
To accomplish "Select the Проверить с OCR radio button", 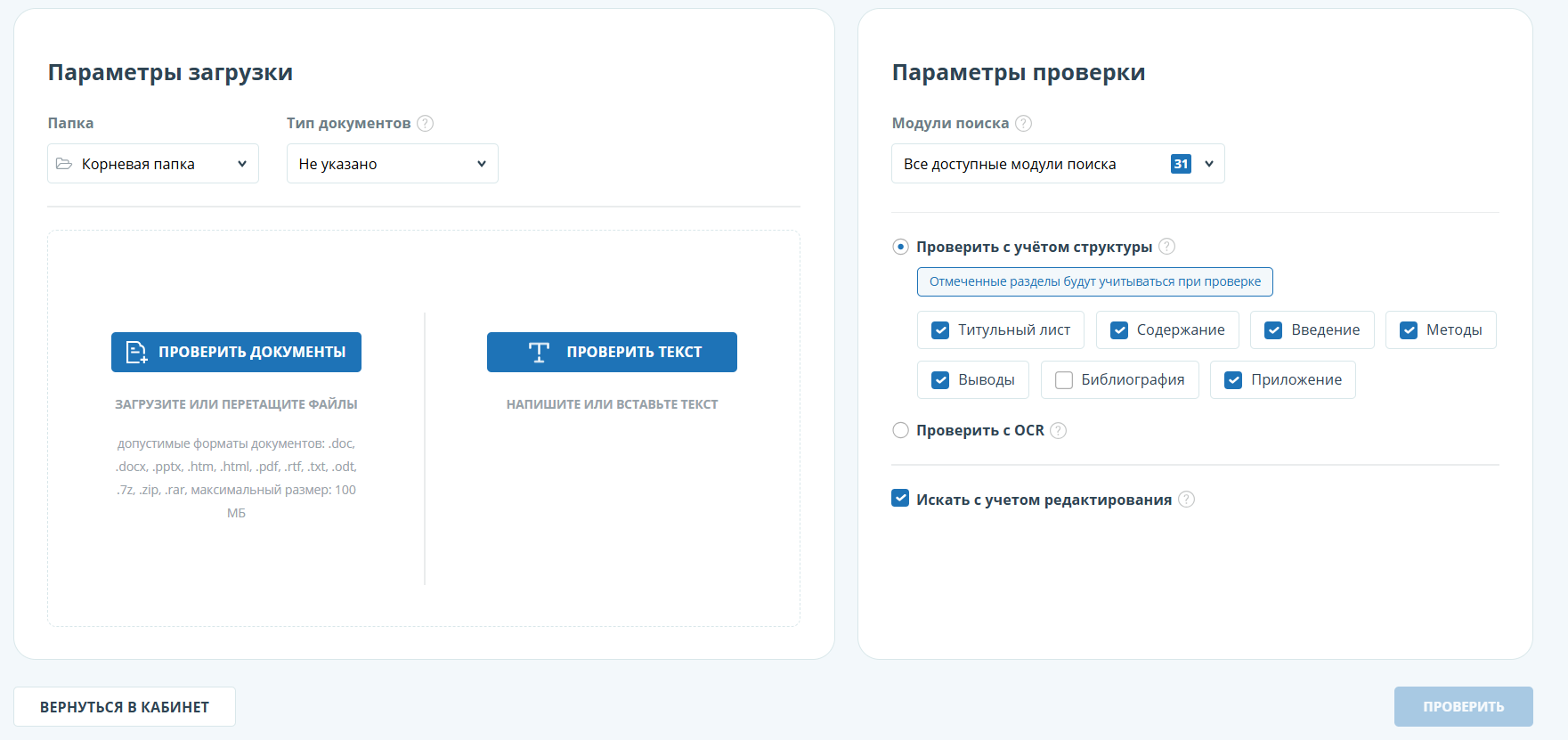I will (901, 431).
